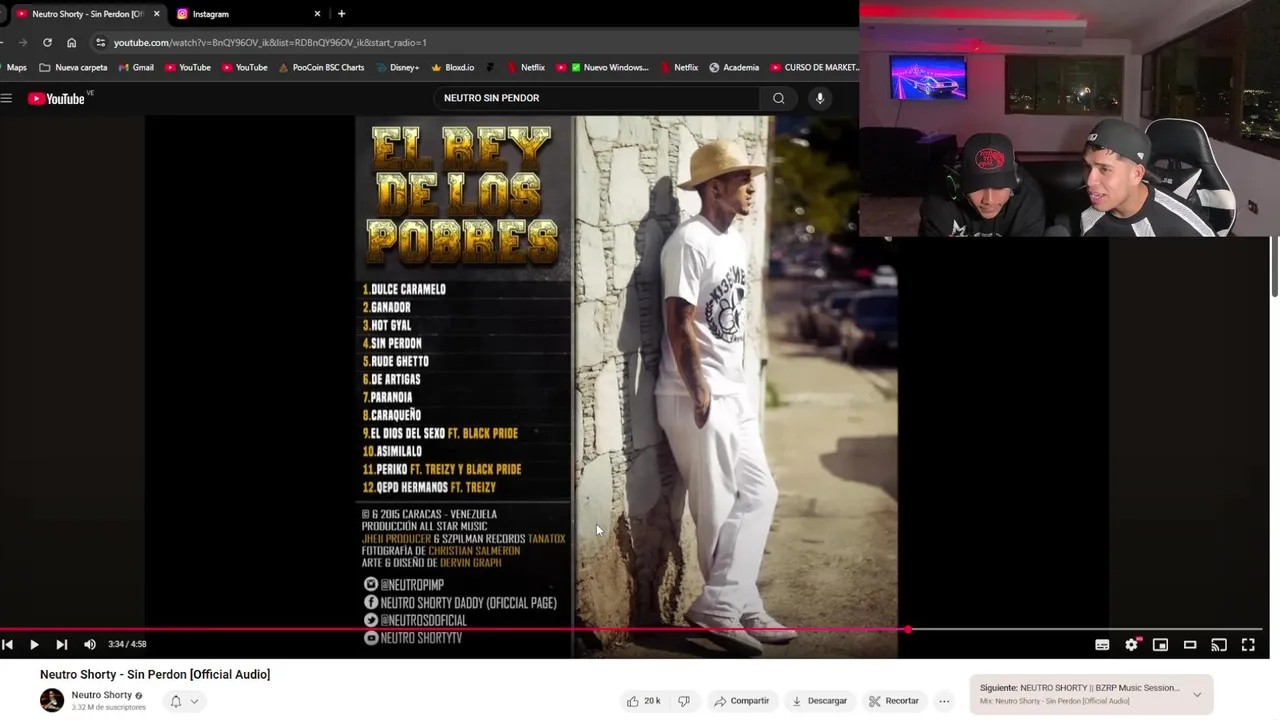The image size is (1280, 720).
Task: Switch to theater mode
Action: [x=1190, y=645]
